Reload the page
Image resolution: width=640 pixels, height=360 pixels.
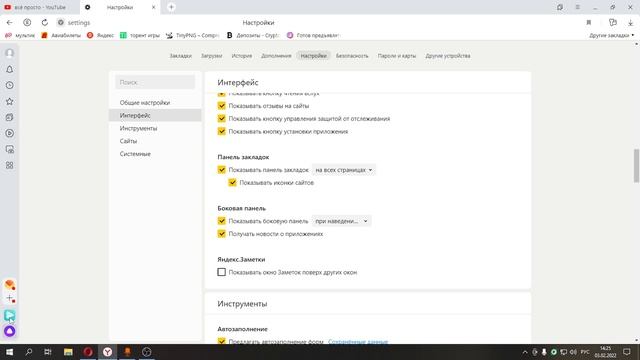pos(44,22)
